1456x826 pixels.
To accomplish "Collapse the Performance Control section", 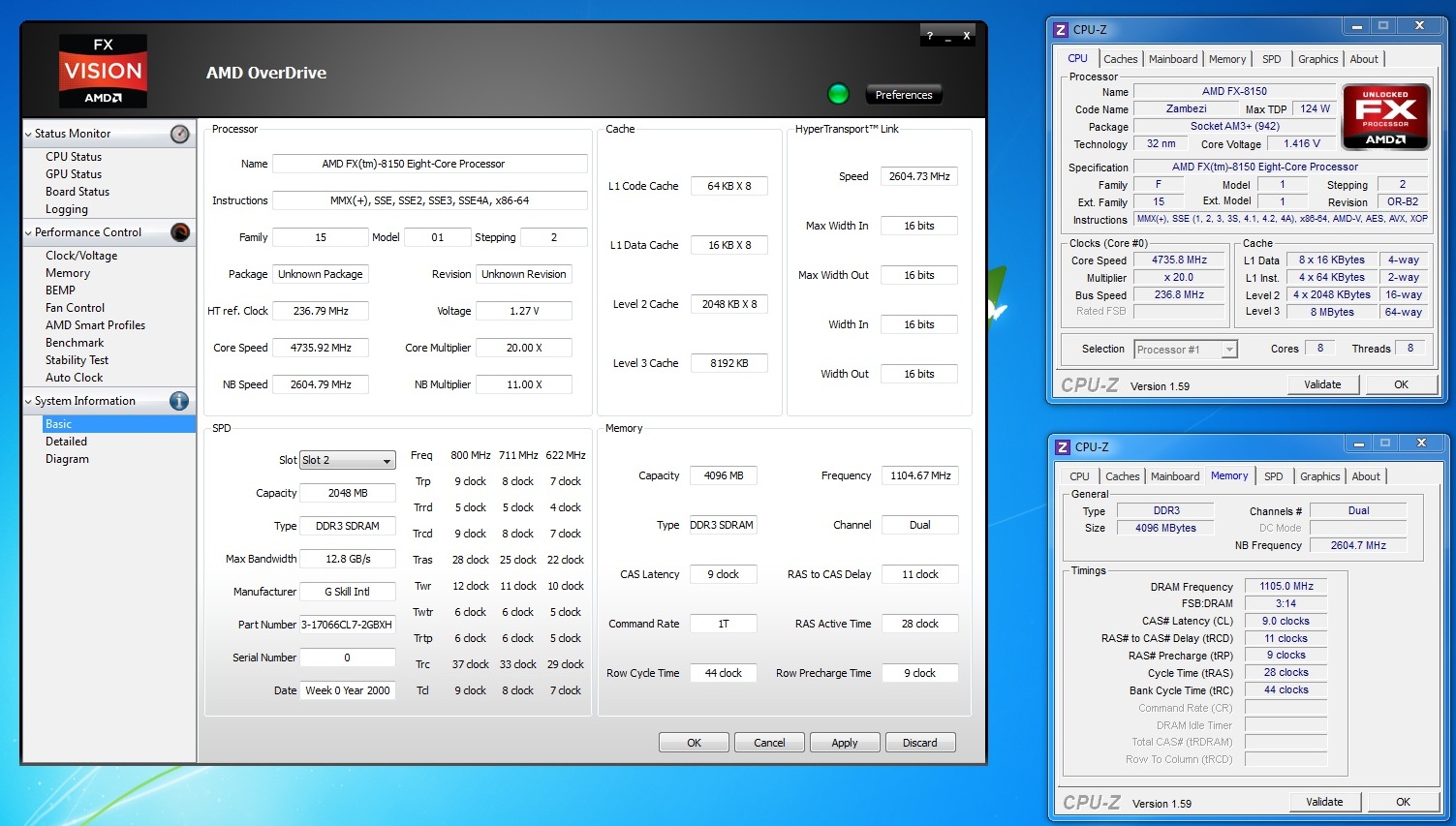I will coord(28,233).
